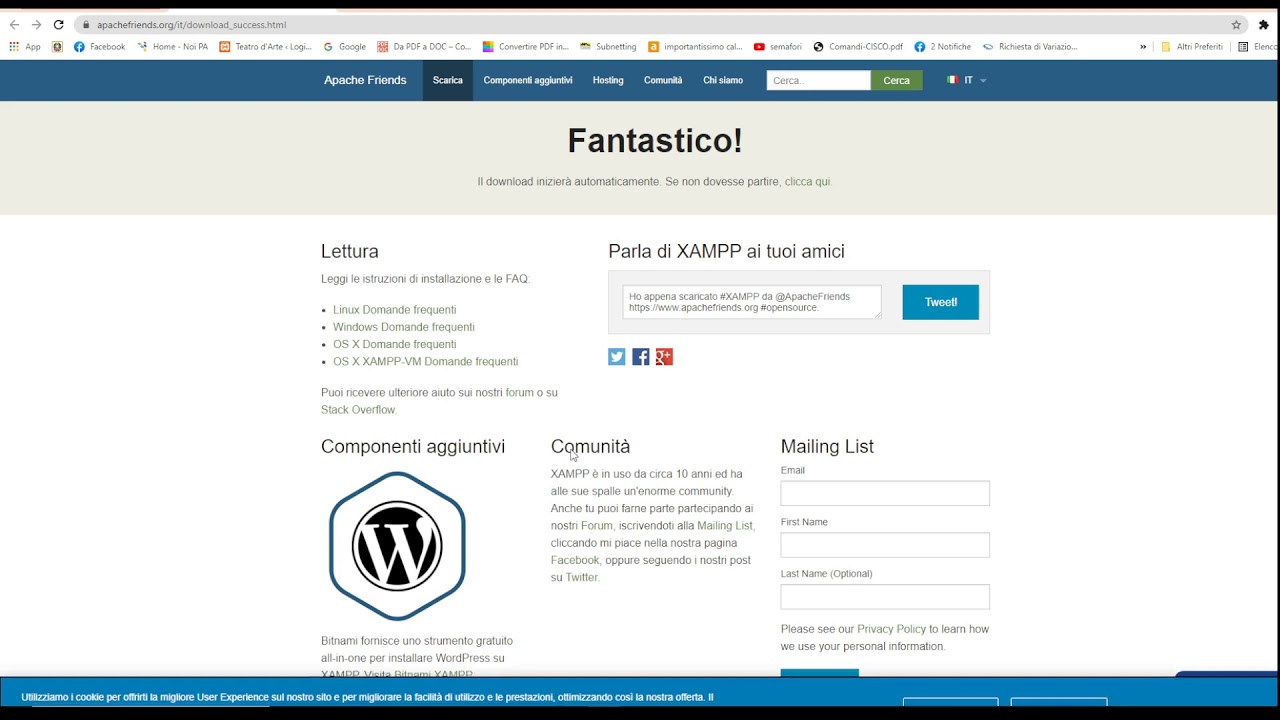1280x720 pixels.
Task: Open the Scarica menu item
Action: (x=448, y=80)
